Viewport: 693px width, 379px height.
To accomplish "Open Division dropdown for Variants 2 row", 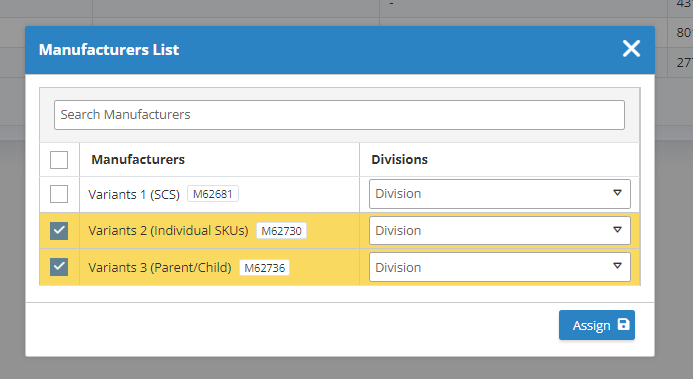I will [x=499, y=231].
